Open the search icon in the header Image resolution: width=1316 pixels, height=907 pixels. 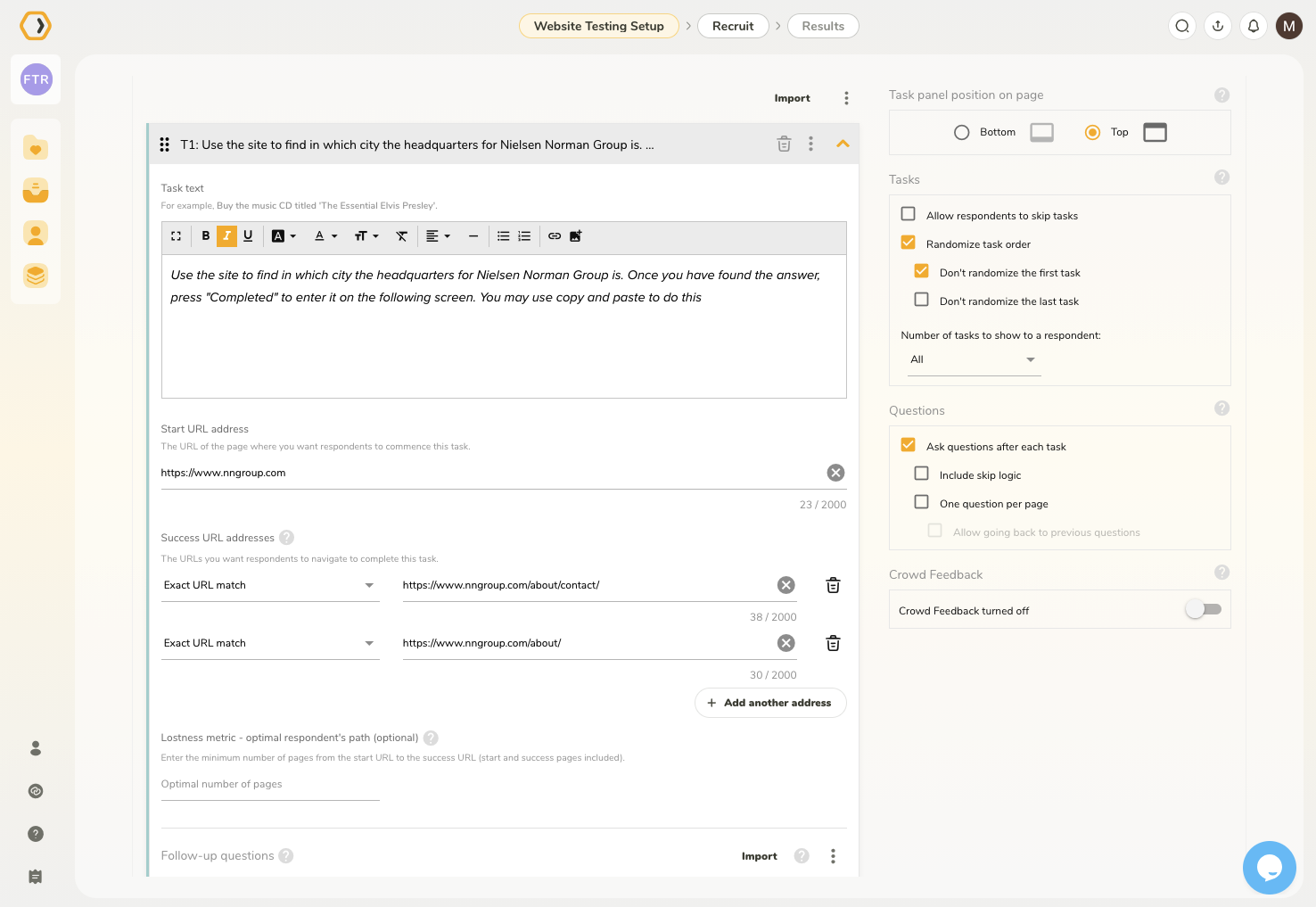[1182, 26]
